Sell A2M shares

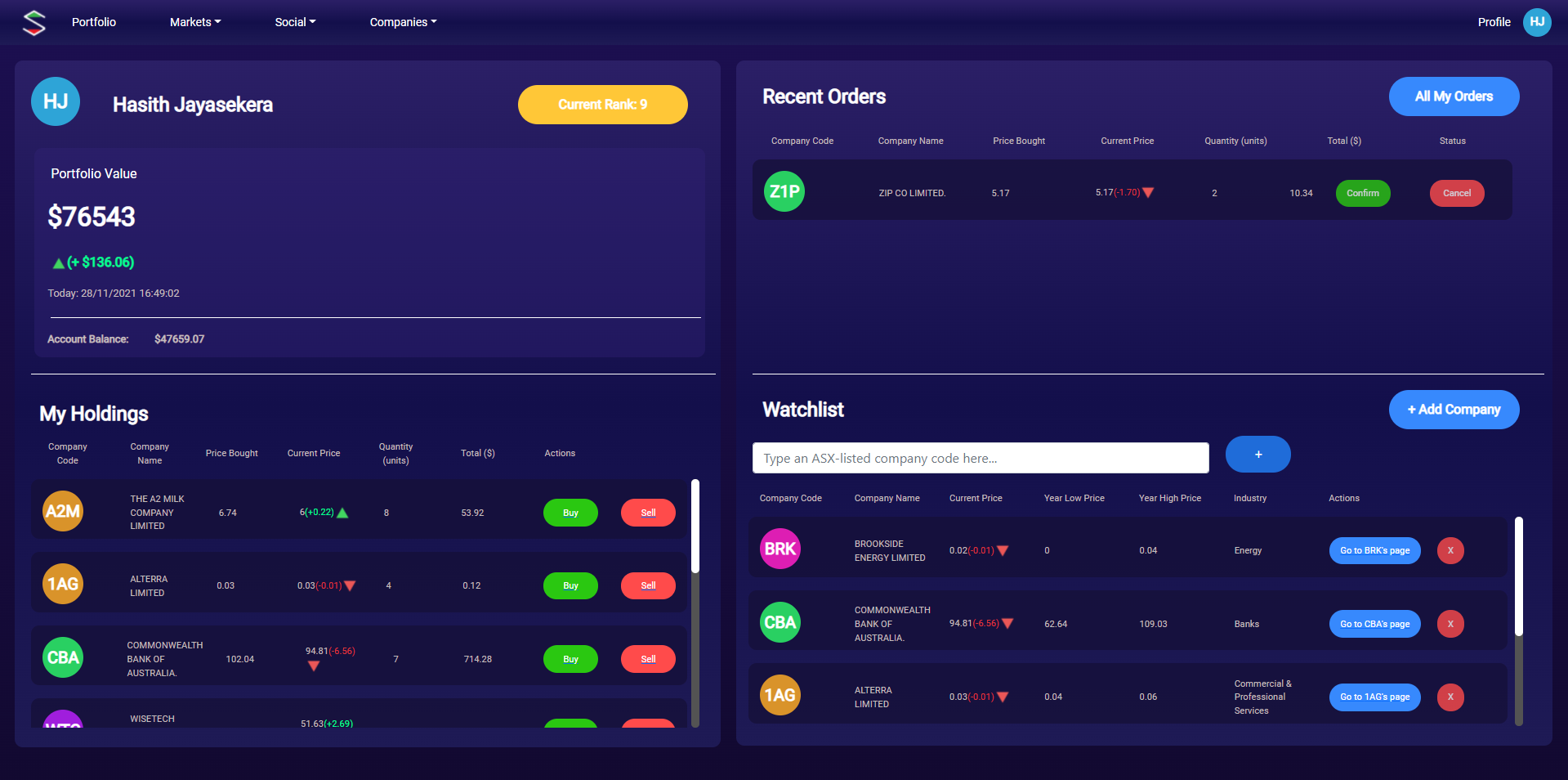pos(648,513)
